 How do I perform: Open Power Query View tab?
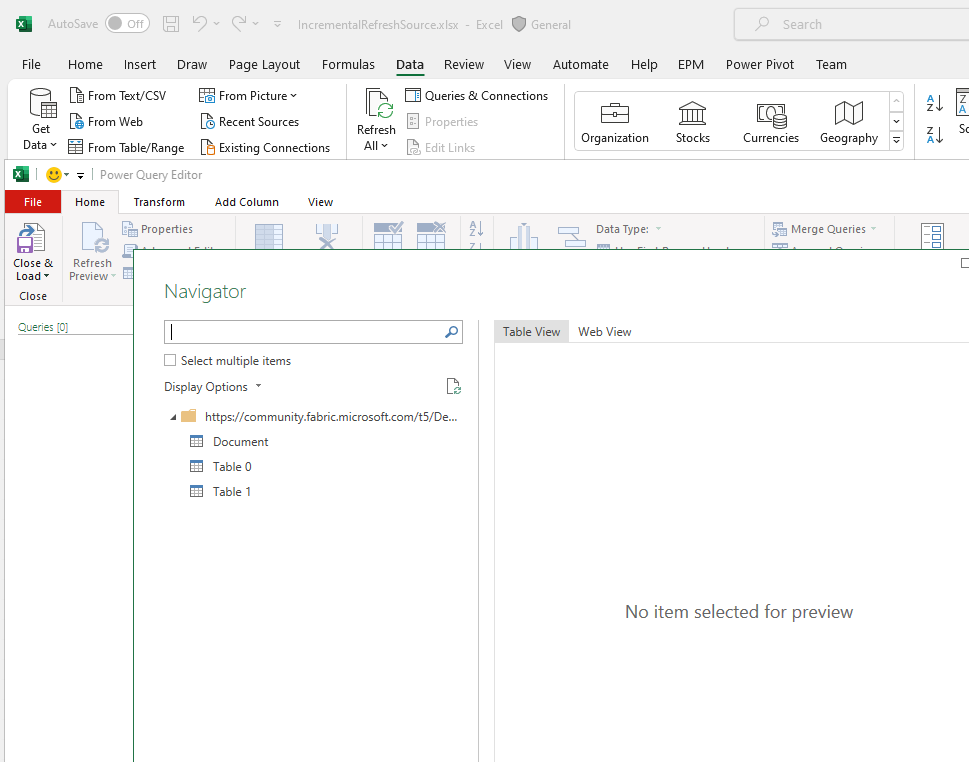(x=320, y=202)
